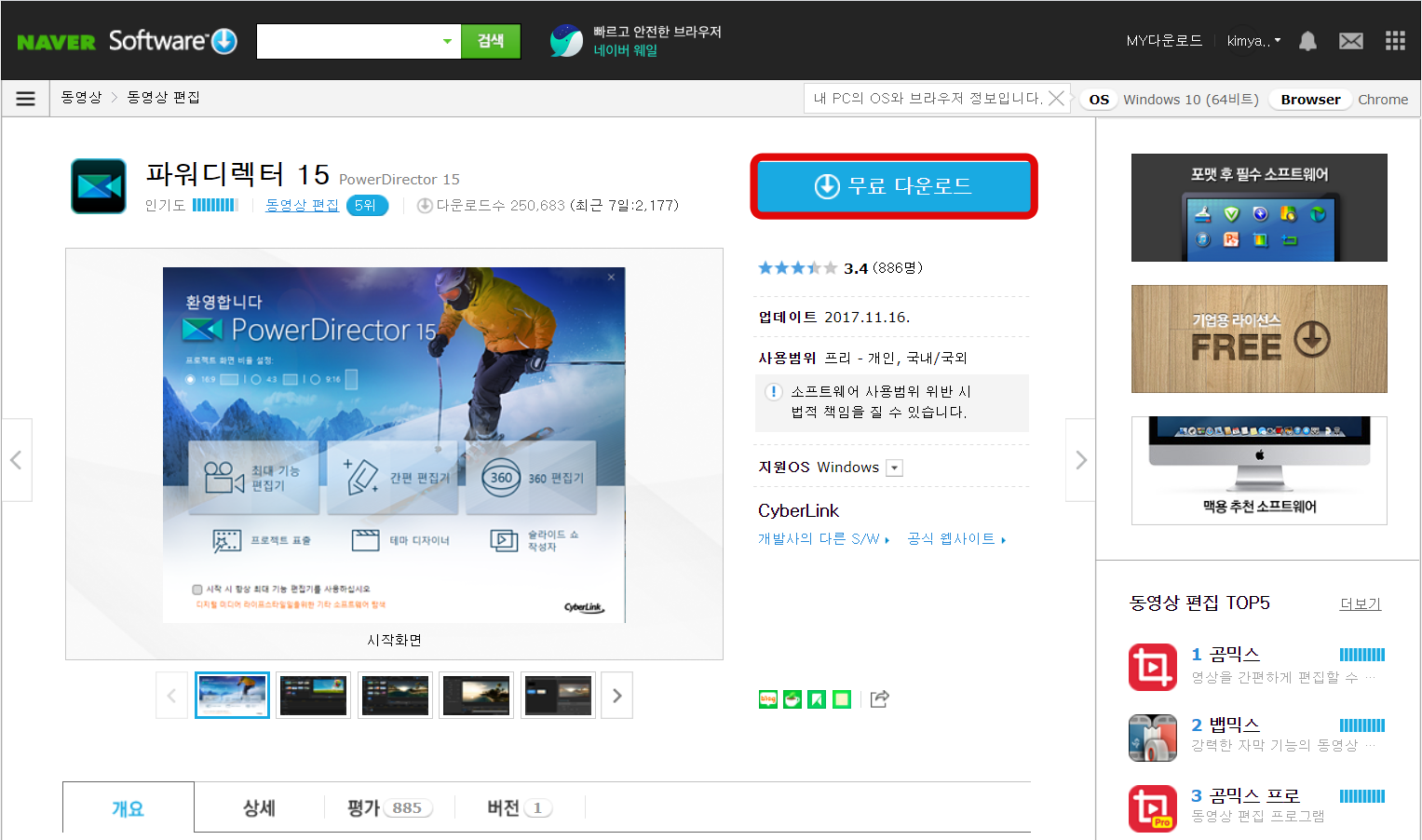Screen dimensions: 1422x840
Task: Open 맥용 추천 소프트웨어 banner
Action: pyautogui.click(x=1259, y=470)
